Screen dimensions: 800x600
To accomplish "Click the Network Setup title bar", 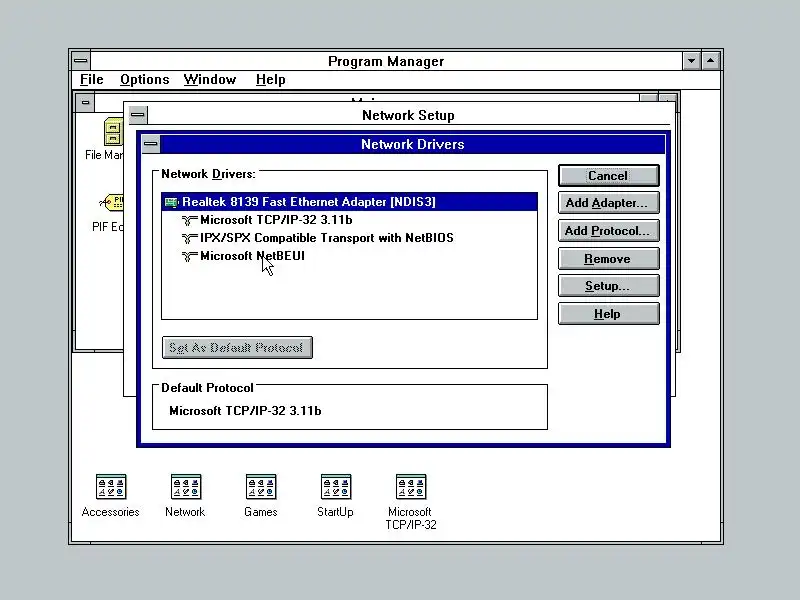I will 408,115.
